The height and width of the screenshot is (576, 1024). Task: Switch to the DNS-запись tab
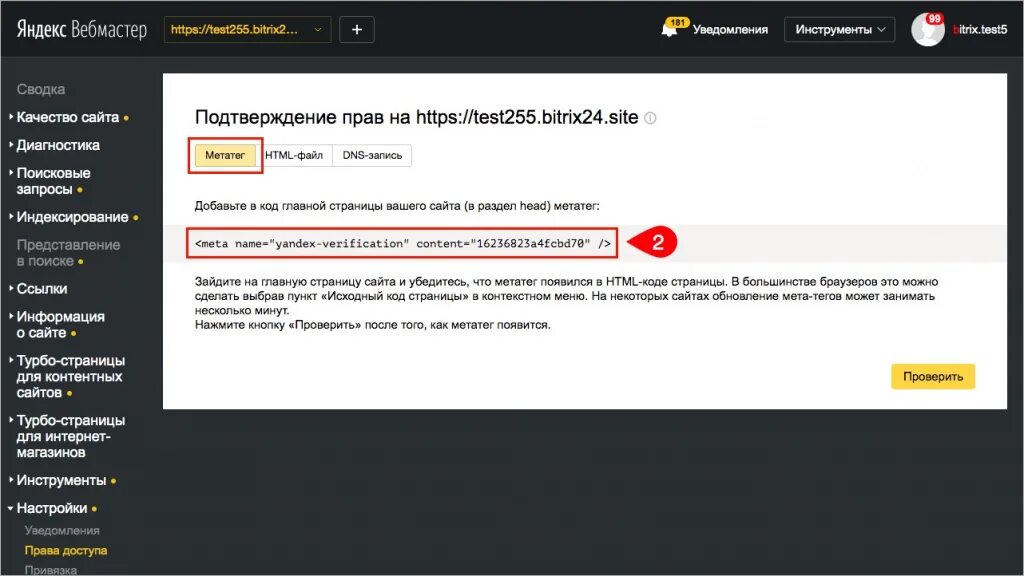[x=372, y=155]
